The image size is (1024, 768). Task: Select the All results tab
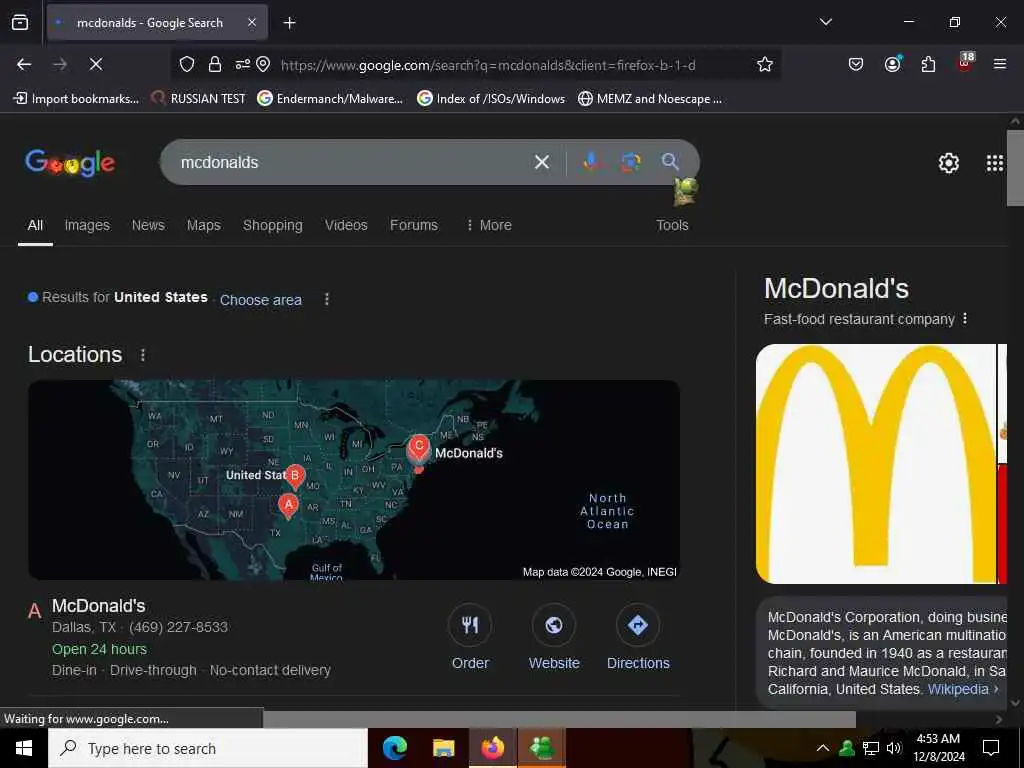(x=35, y=225)
